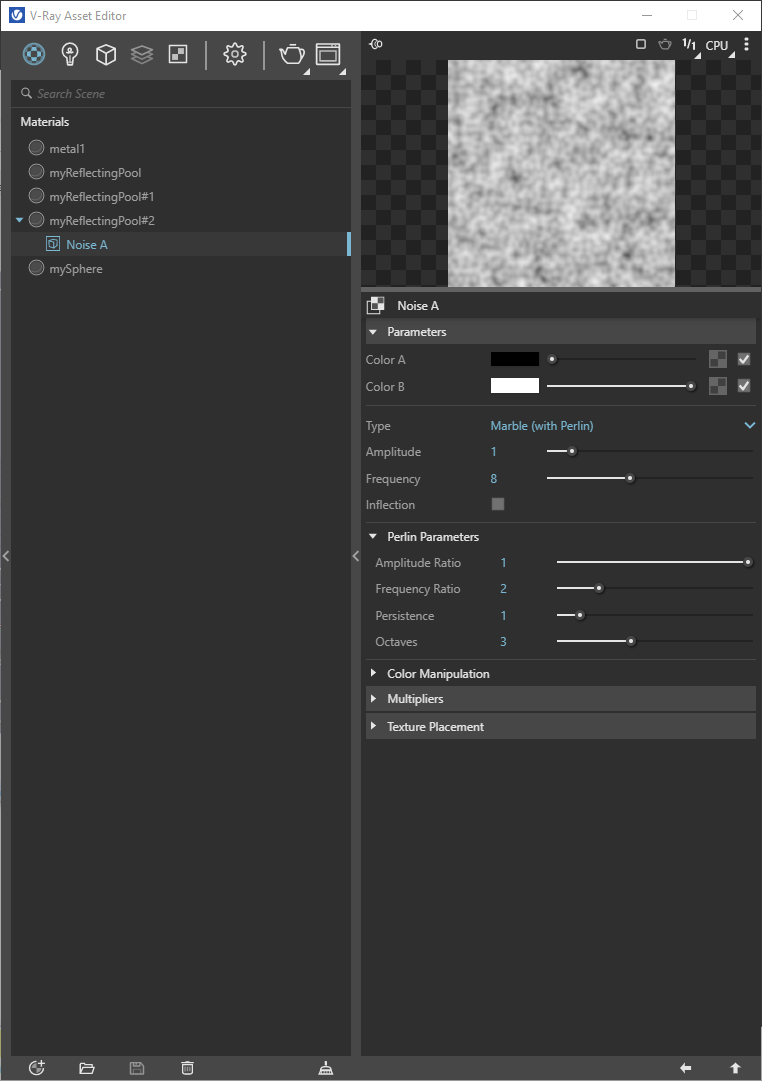Click the Frequency Ratio value 2

coord(503,589)
